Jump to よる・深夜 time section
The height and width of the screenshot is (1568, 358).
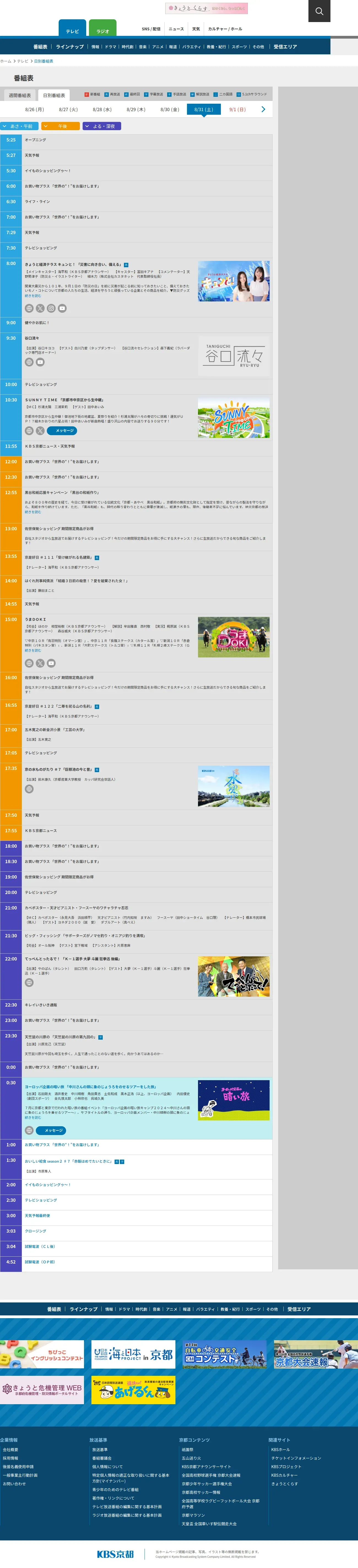(102, 126)
